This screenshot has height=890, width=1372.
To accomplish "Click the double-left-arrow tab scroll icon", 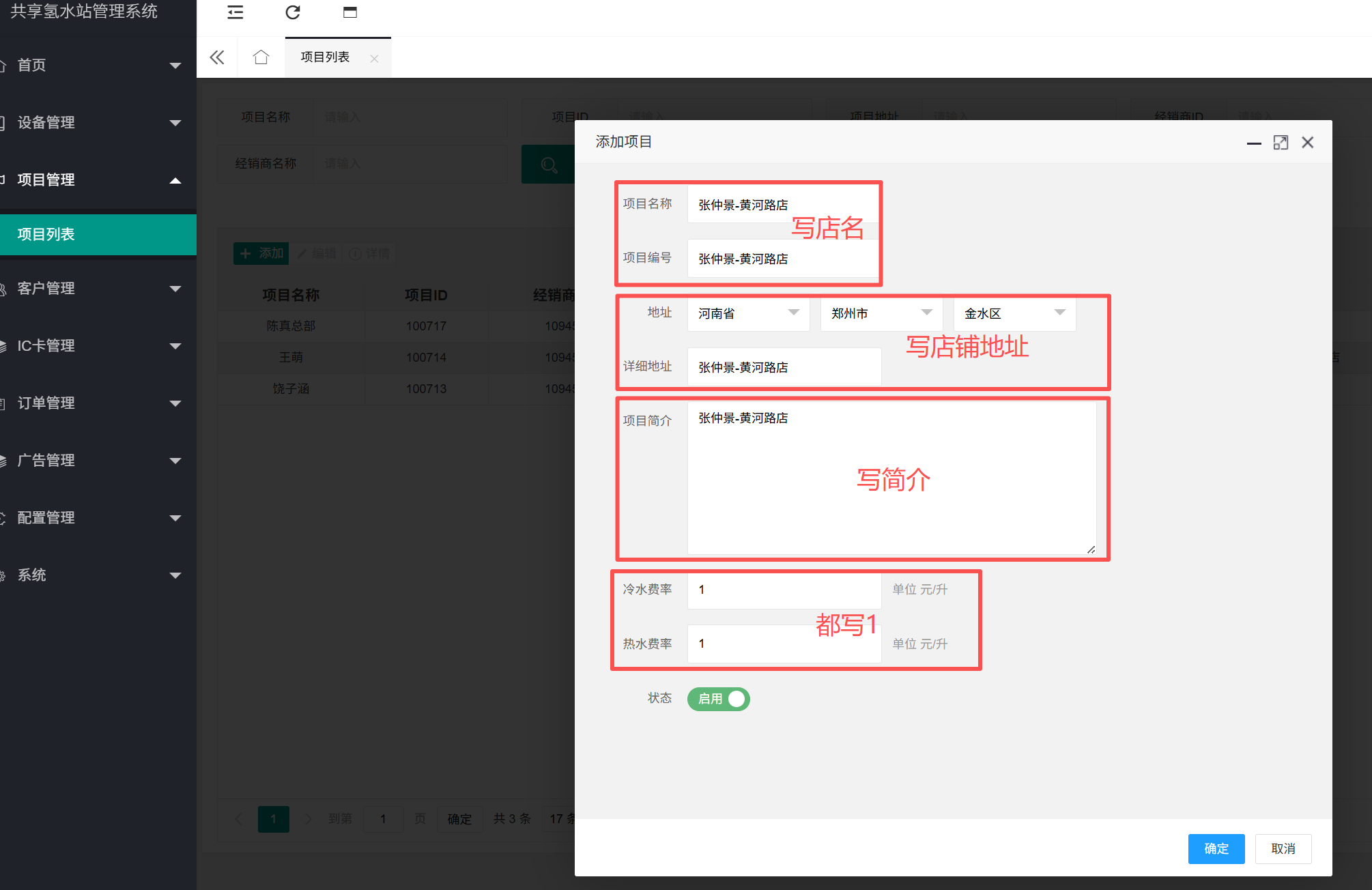I will (x=217, y=57).
